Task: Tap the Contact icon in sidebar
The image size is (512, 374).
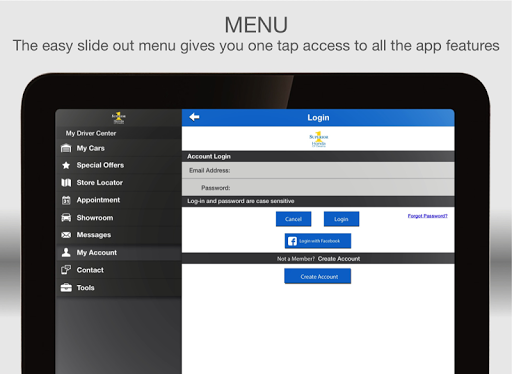Action: point(66,270)
